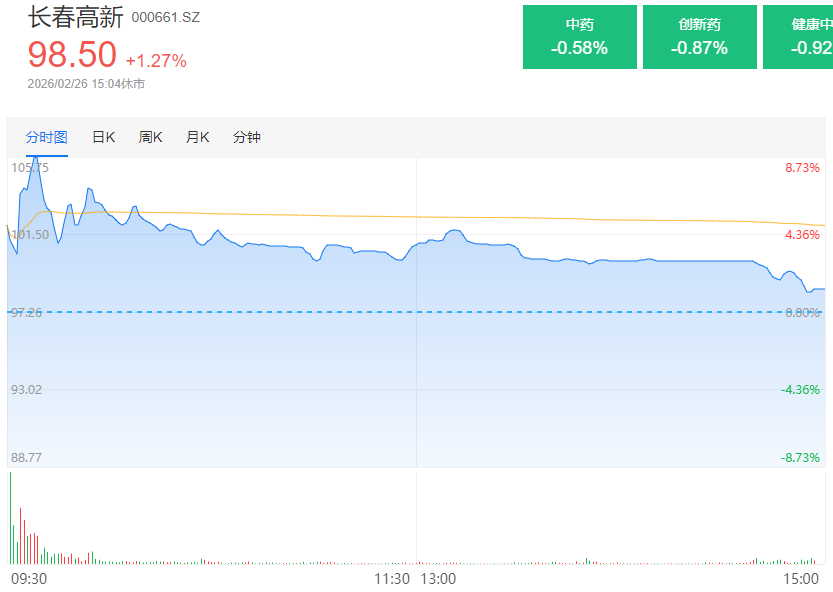The image size is (833, 592).
Task: Click the +1.27% change figure
Action: 156,61
